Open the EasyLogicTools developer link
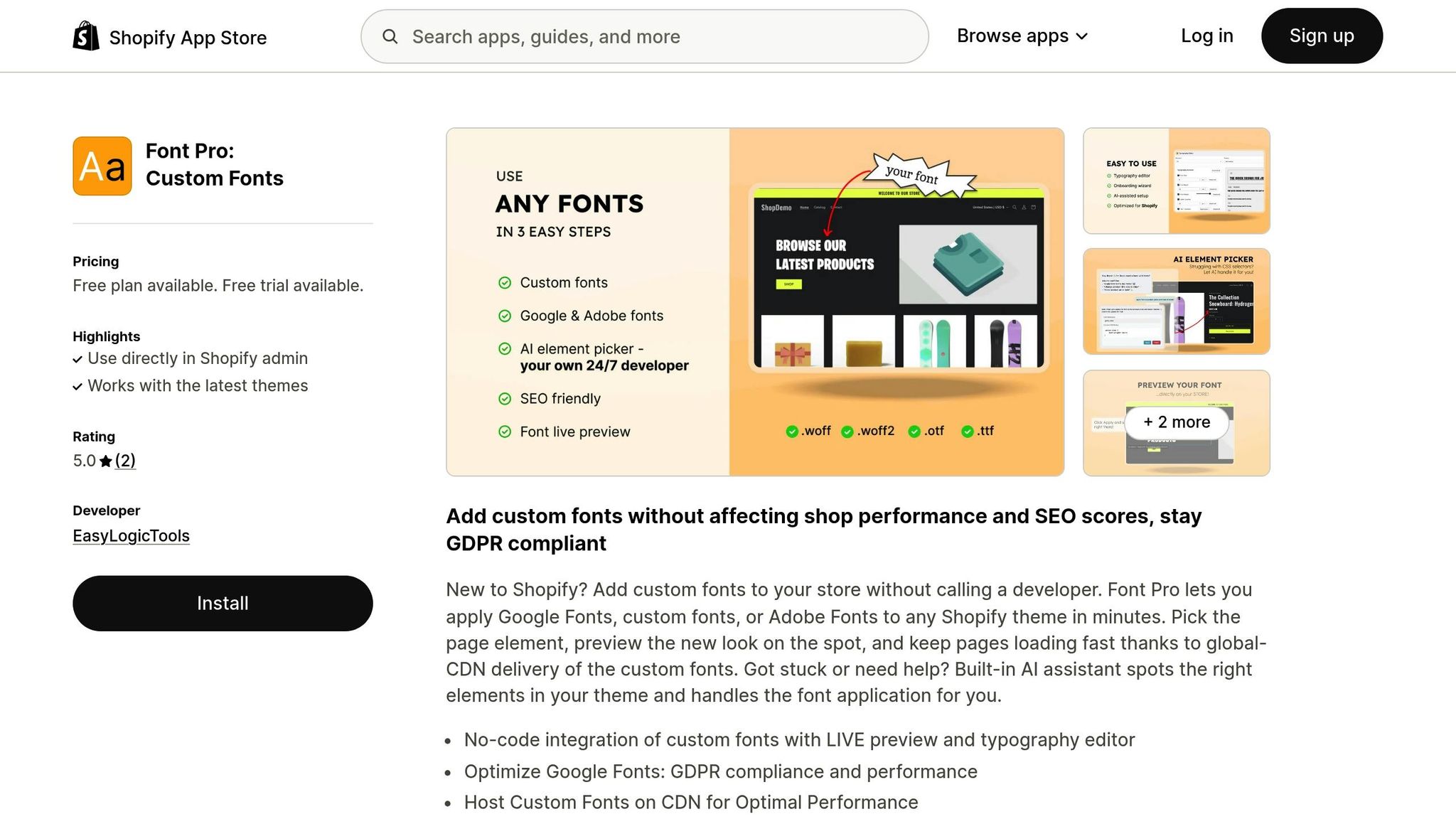Screen dimensions: 1456x819 click(x=131, y=536)
